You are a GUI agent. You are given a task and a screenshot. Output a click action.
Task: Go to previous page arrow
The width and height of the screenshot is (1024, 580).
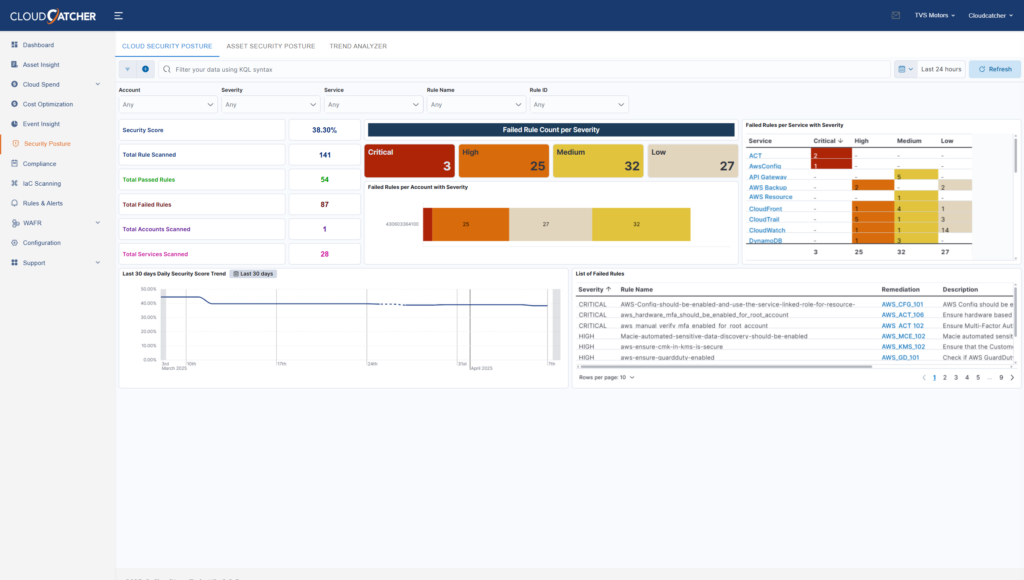click(x=923, y=378)
